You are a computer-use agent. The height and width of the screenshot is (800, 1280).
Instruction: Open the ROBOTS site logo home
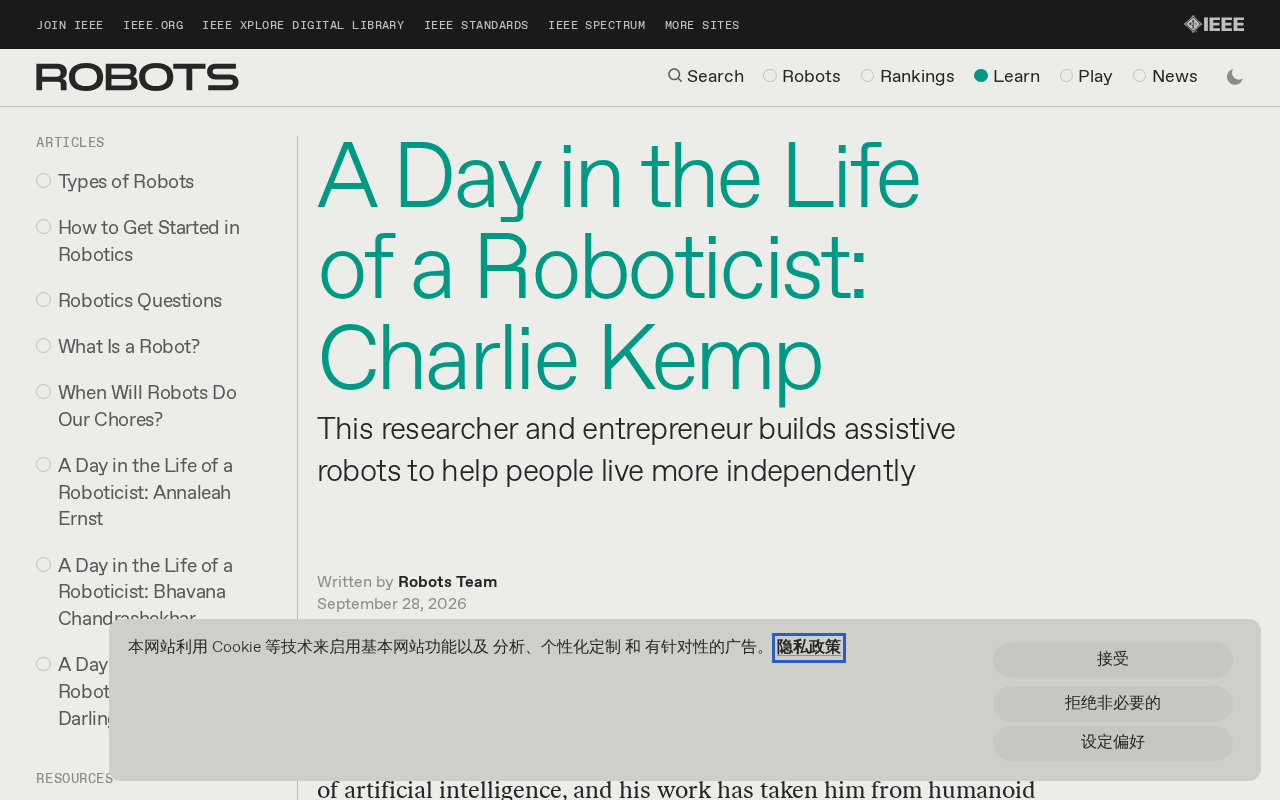(137, 77)
